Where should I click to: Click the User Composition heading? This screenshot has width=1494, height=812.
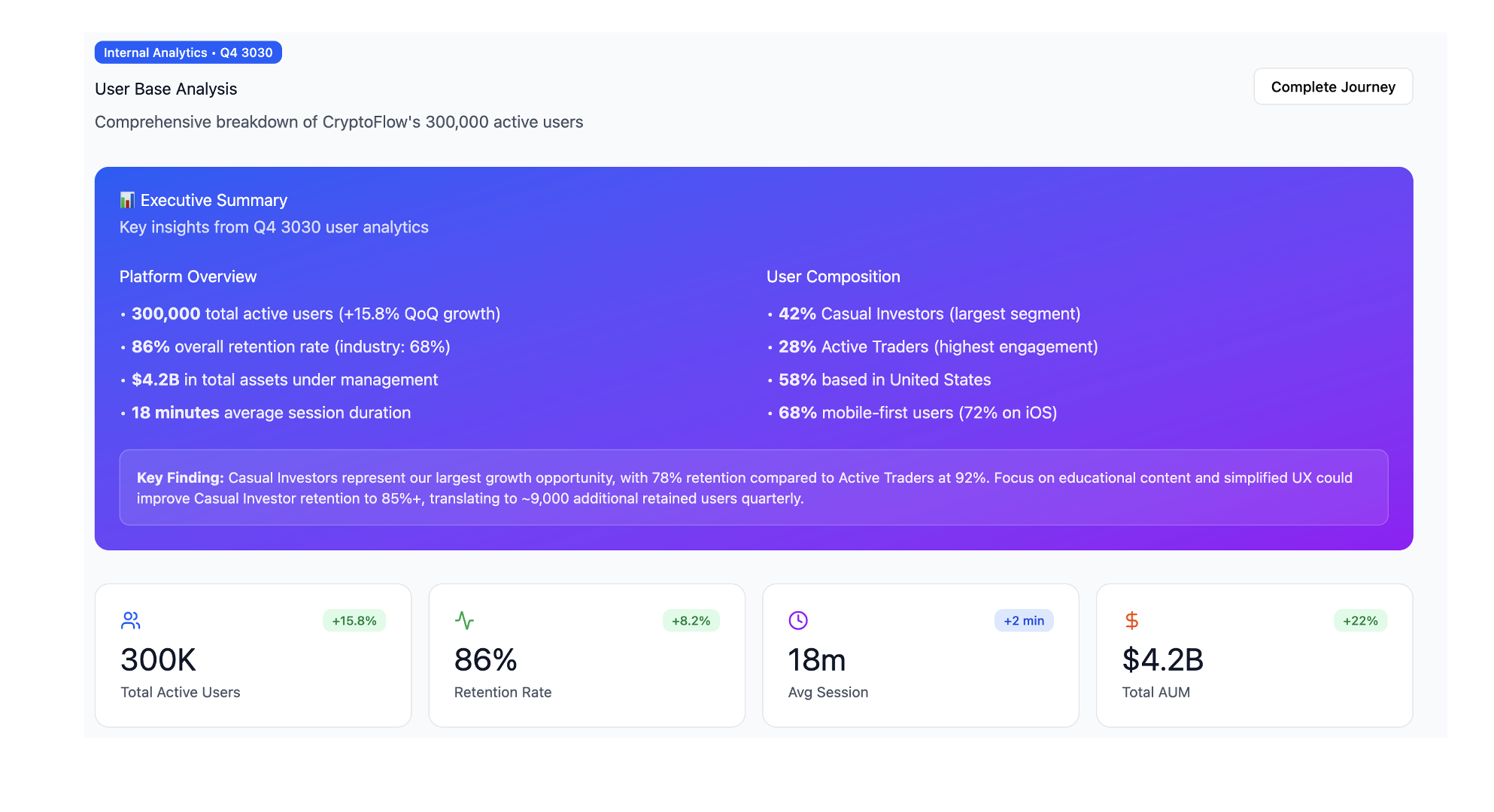point(834,277)
